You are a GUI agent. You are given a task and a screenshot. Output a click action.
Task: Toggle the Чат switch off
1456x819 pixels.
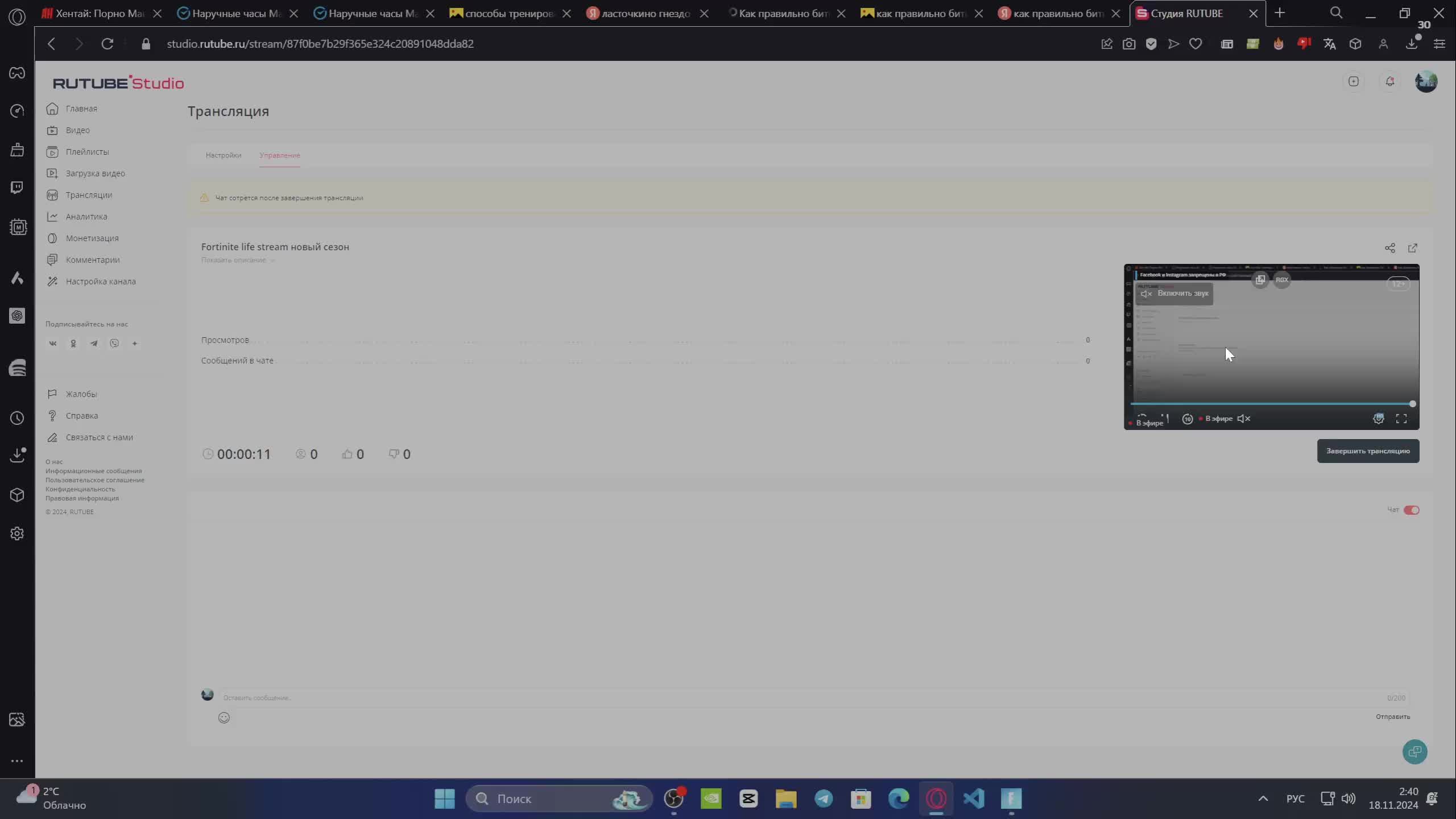1412,510
